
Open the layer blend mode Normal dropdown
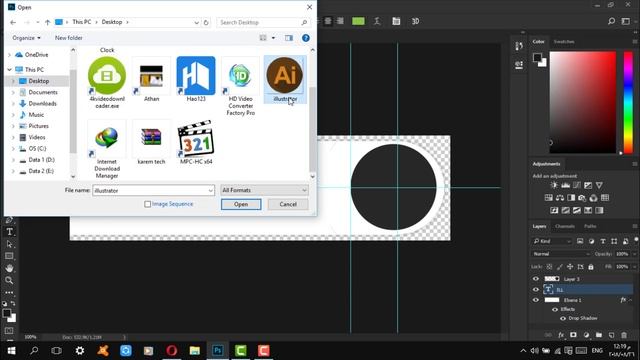coord(561,254)
